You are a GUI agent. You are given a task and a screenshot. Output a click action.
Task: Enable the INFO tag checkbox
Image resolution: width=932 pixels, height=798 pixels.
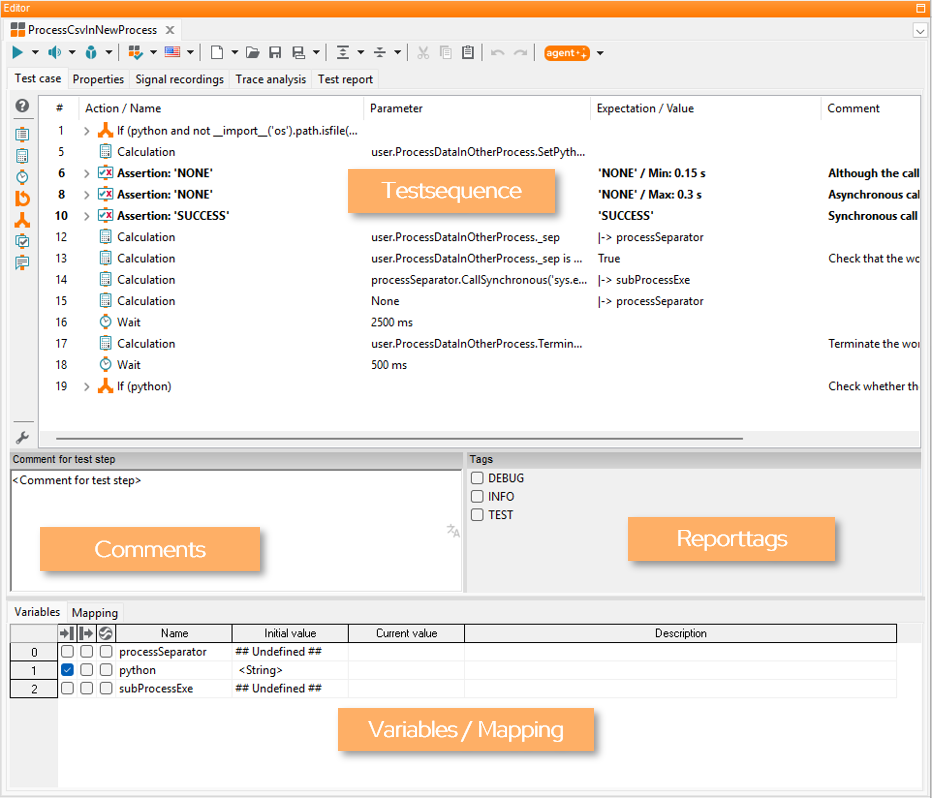(x=477, y=496)
